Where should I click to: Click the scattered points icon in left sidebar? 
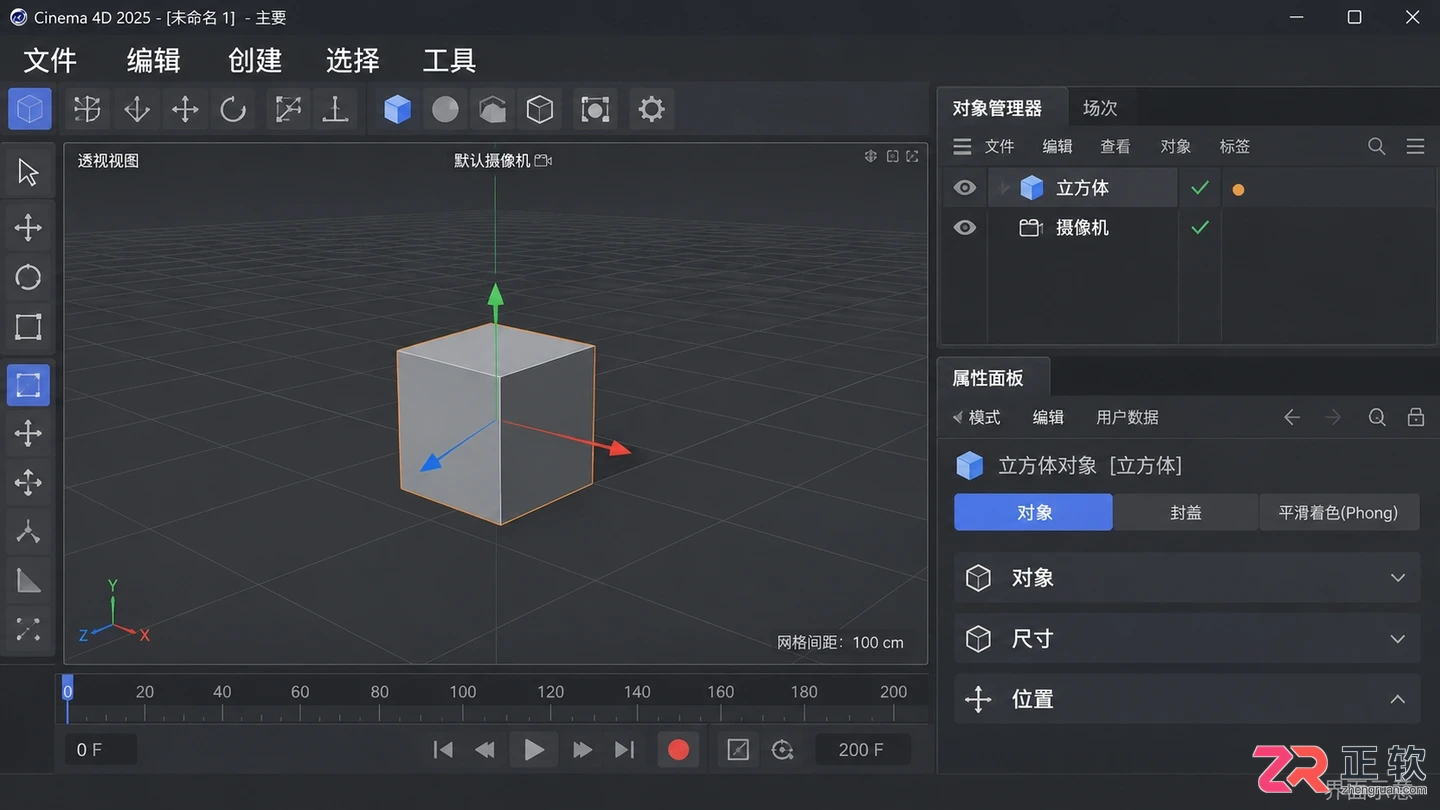pyautogui.click(x=28, y=629)
